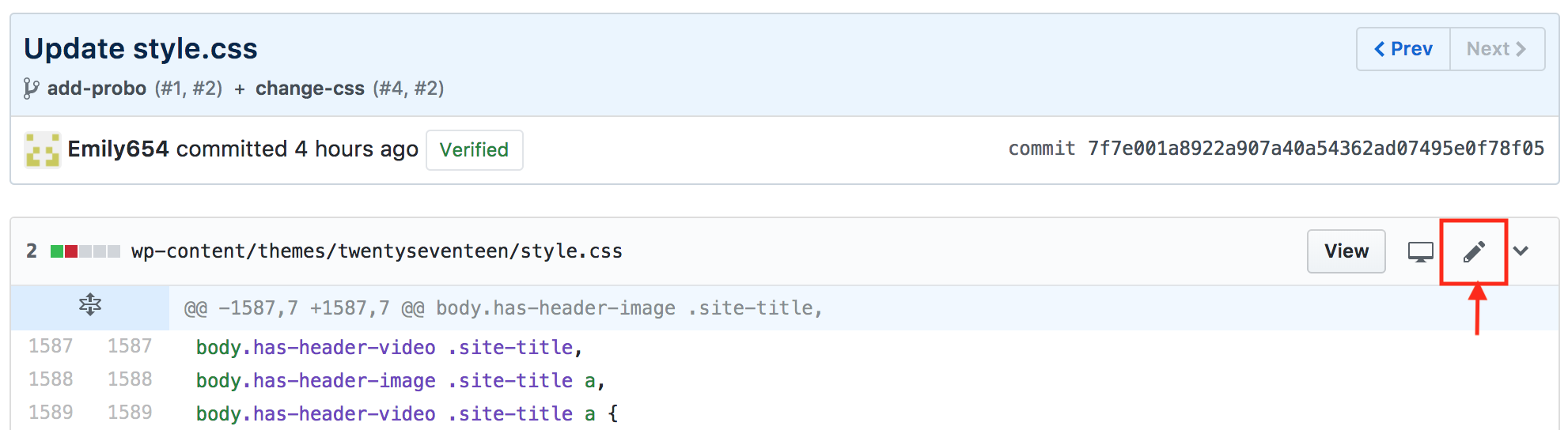Expand the diff hunk with unfold icon
The width and height of the screenshot is (1568, 430).
pos(90,305)
